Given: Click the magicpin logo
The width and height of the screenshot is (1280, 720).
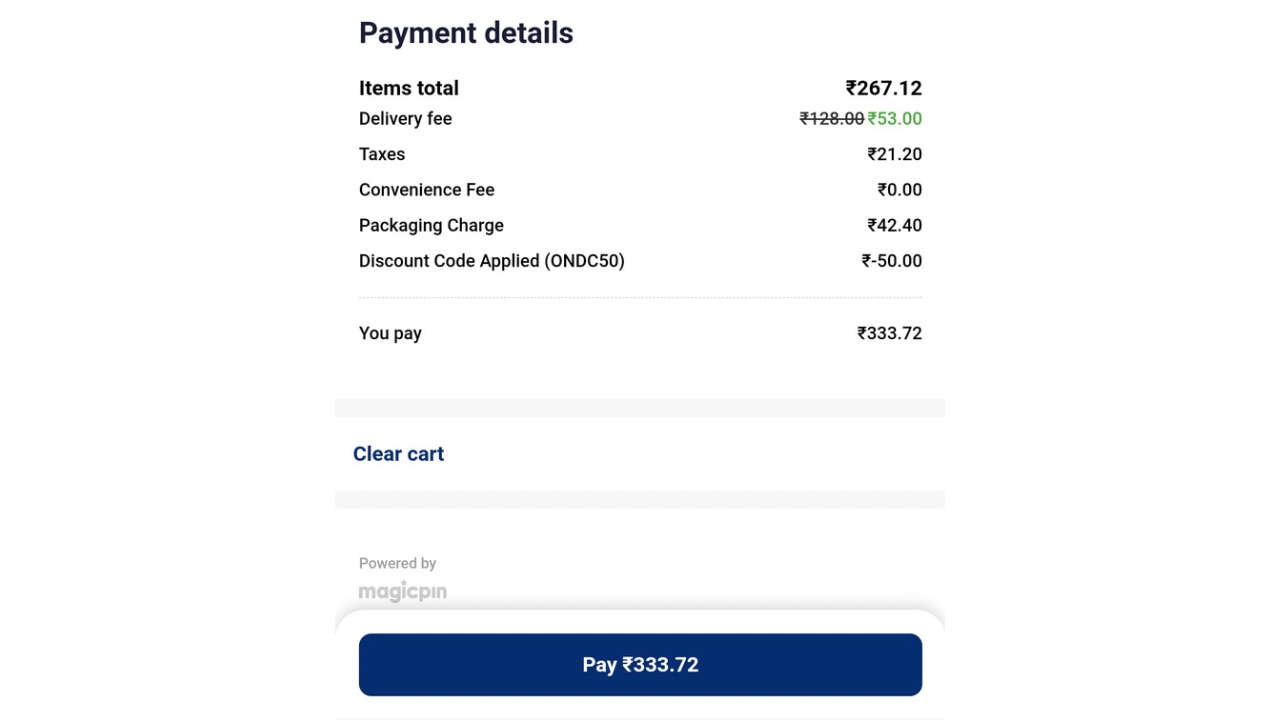Looking at the screenshot, I should coord(403,591).
